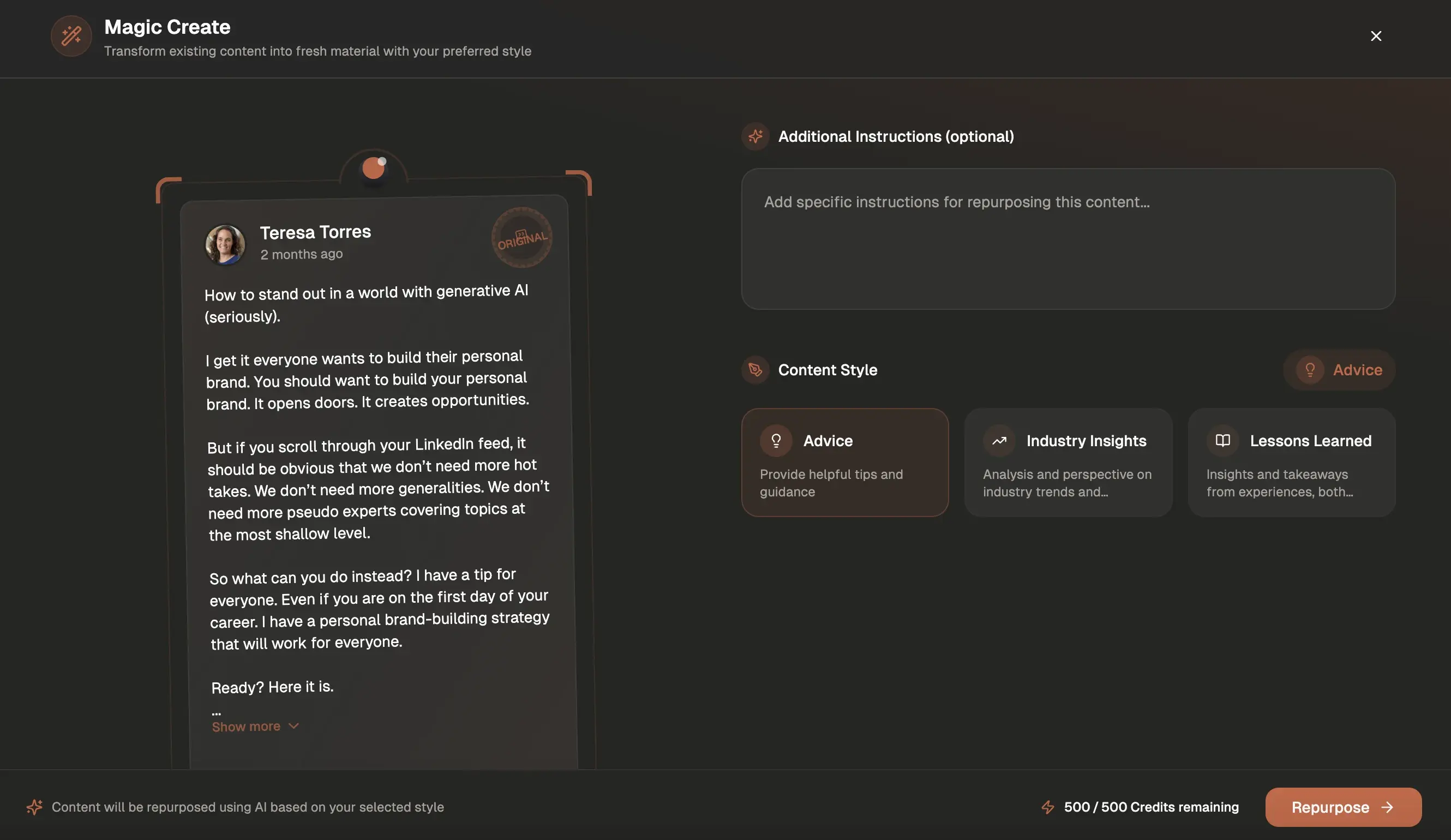Expand the post with Show more

point(246,727)
